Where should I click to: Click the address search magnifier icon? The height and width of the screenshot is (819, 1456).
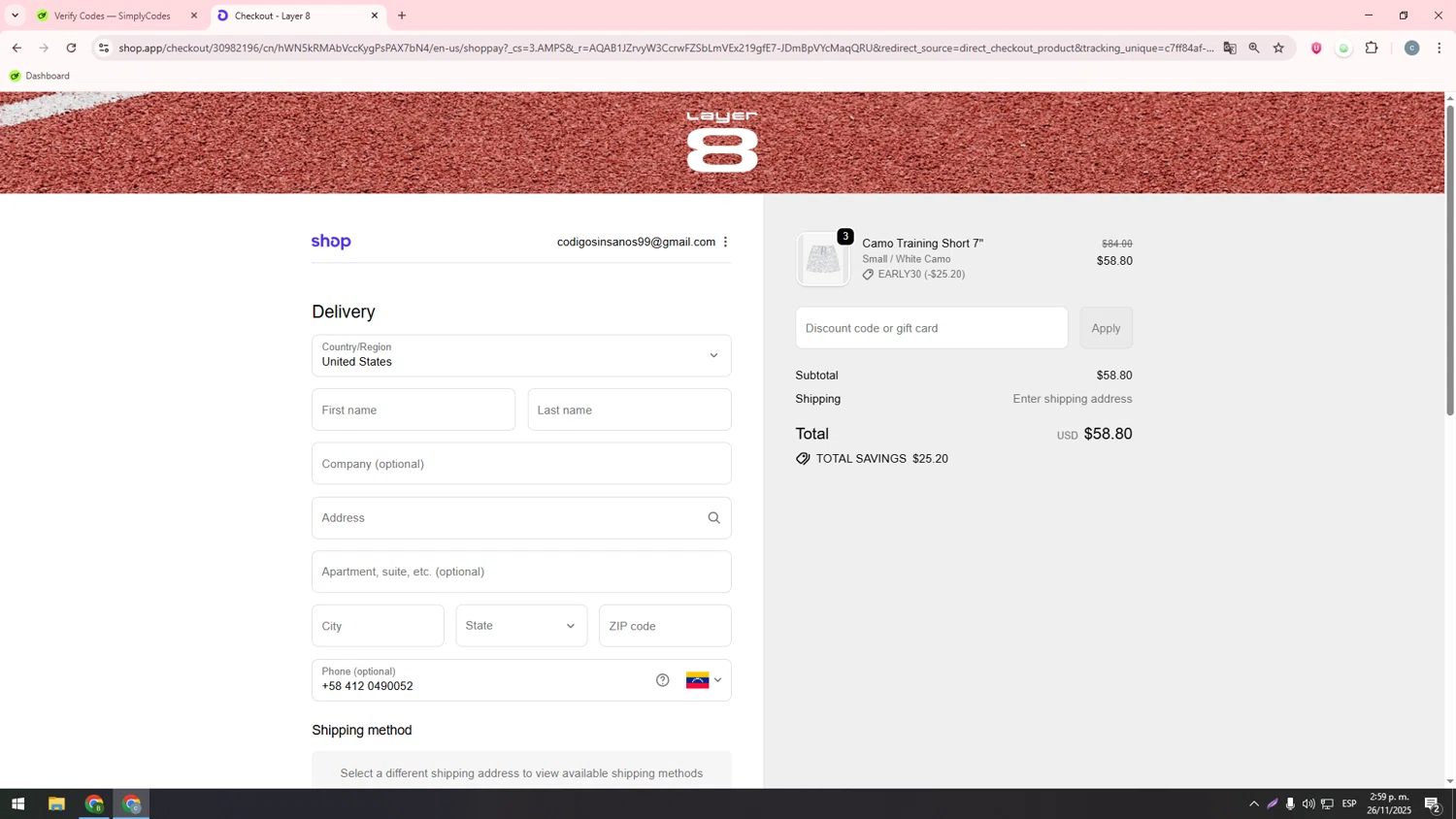click(713, 518)
